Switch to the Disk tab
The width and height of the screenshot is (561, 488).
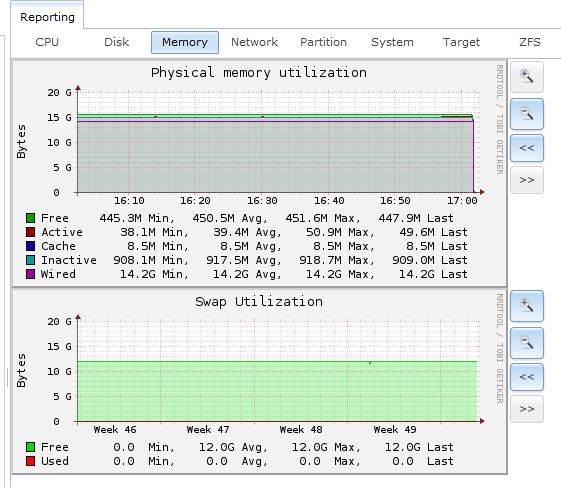[116, 42]
